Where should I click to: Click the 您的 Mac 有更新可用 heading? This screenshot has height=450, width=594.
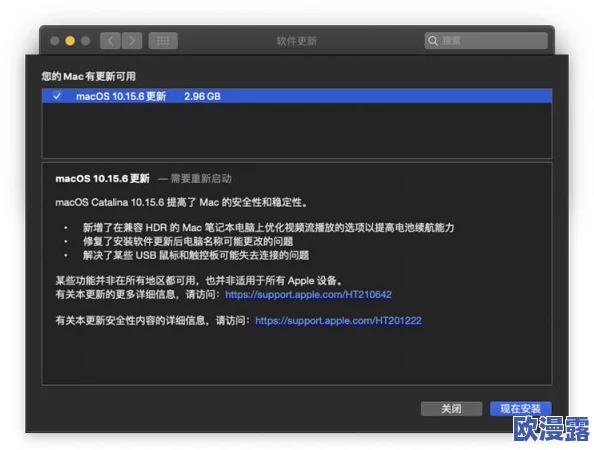(89, 77)
